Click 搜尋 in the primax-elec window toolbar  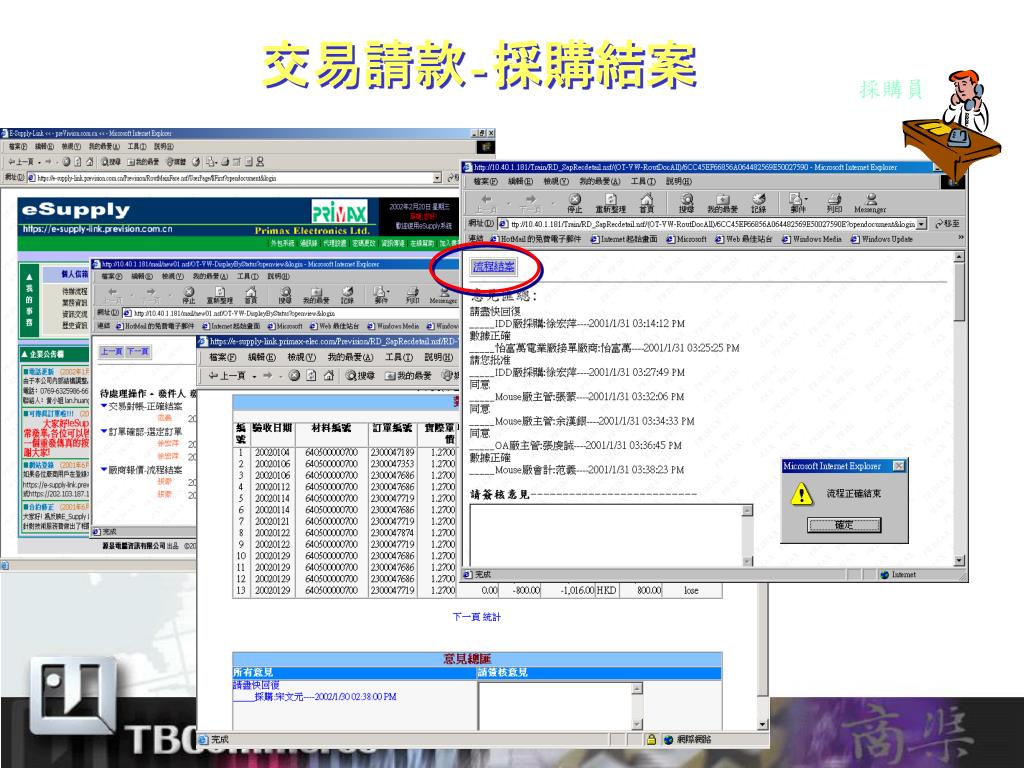pyautogui.click(x=360, y=376)
